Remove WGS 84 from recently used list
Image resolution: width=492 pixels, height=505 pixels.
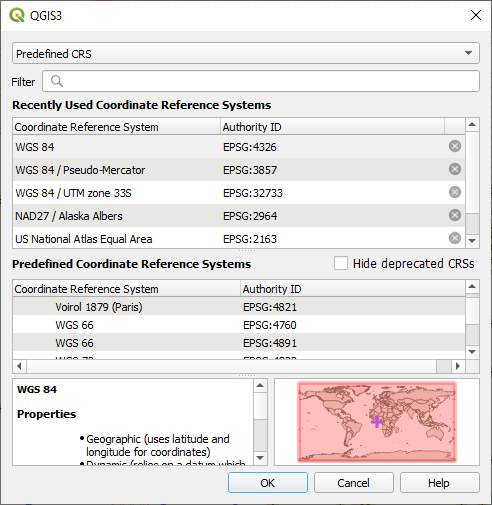(455, 146)
